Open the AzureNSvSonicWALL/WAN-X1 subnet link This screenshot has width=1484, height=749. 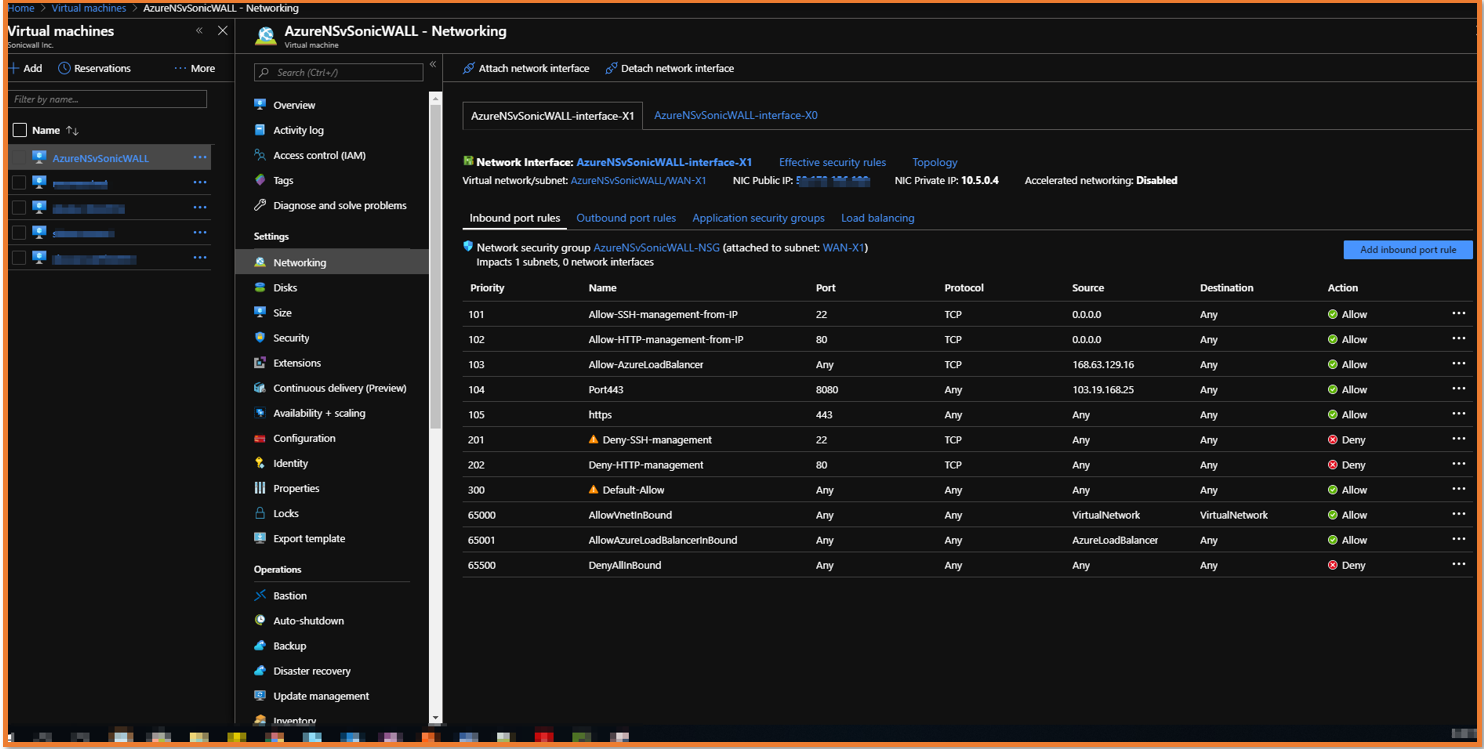(x=638, y=181)
